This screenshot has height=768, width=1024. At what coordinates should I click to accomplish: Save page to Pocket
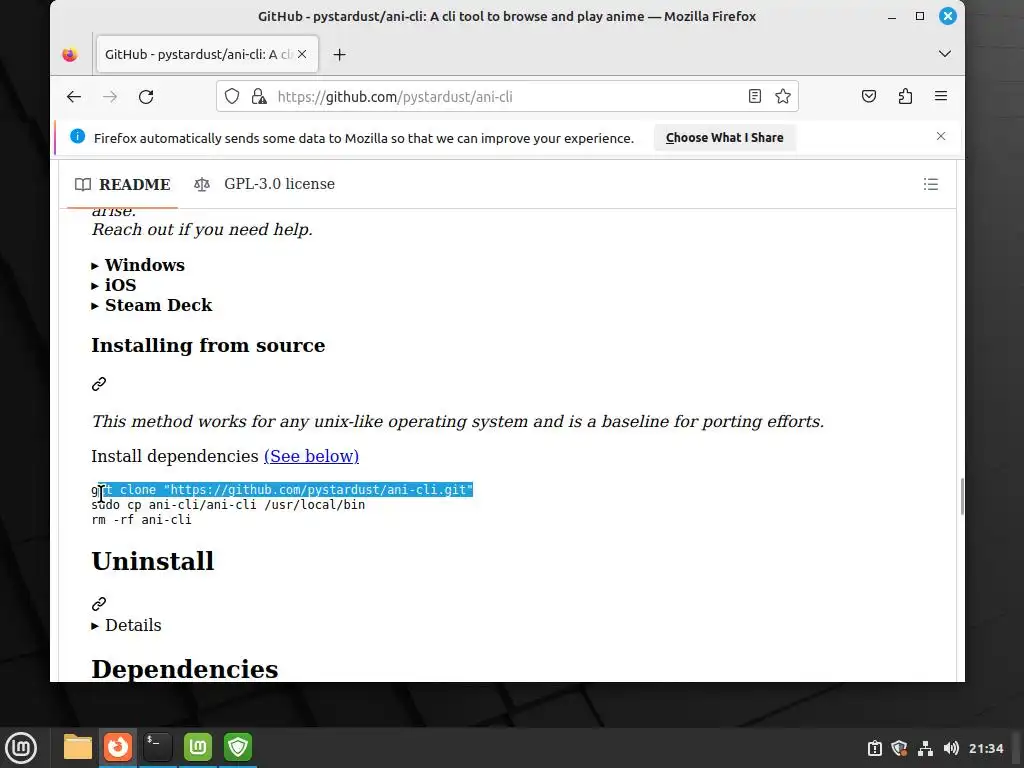click(x=869, y=97)
